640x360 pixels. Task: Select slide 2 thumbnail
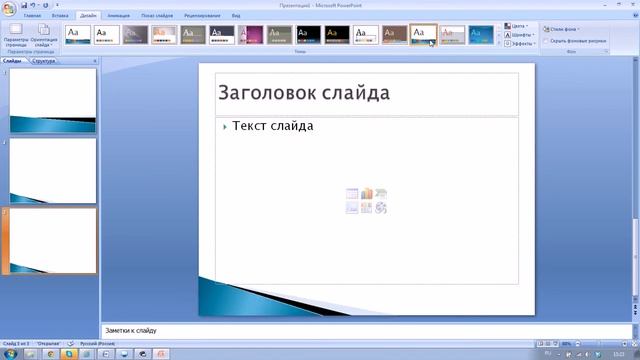[53, 171]
